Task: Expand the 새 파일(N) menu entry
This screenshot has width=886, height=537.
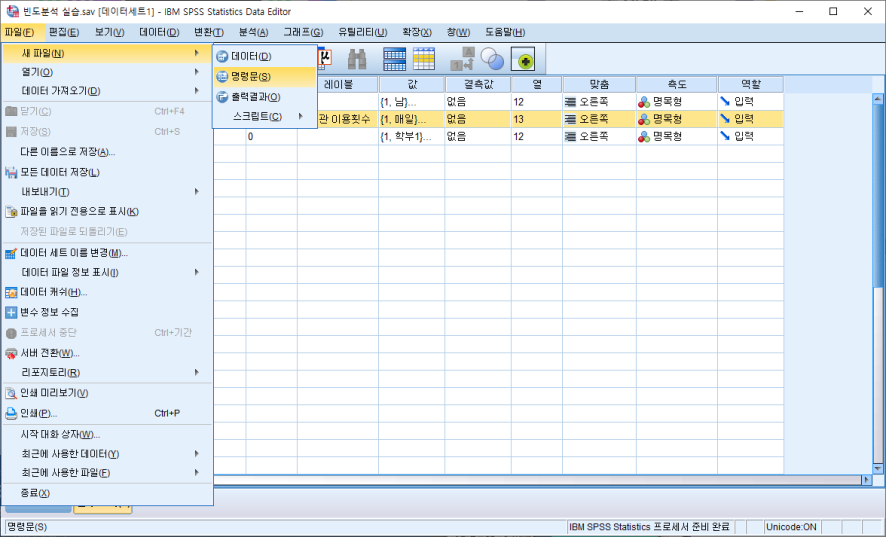Action: (107, 53)
